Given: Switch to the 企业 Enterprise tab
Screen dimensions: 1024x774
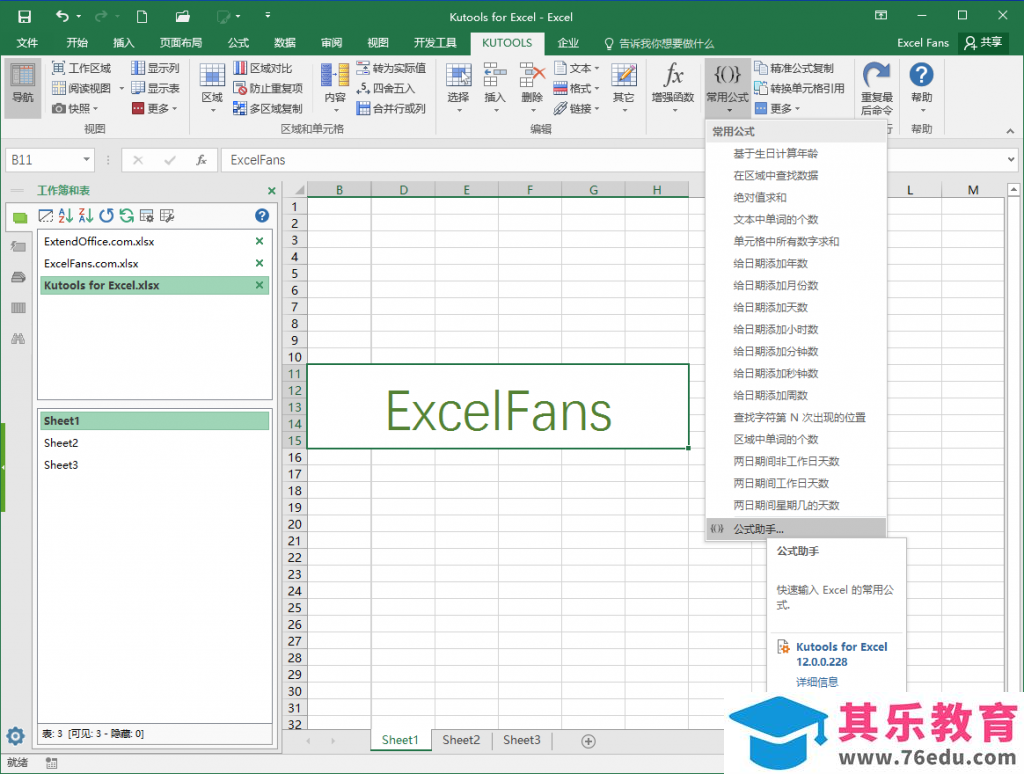Looking at the screenshot, I should (568, 43).
